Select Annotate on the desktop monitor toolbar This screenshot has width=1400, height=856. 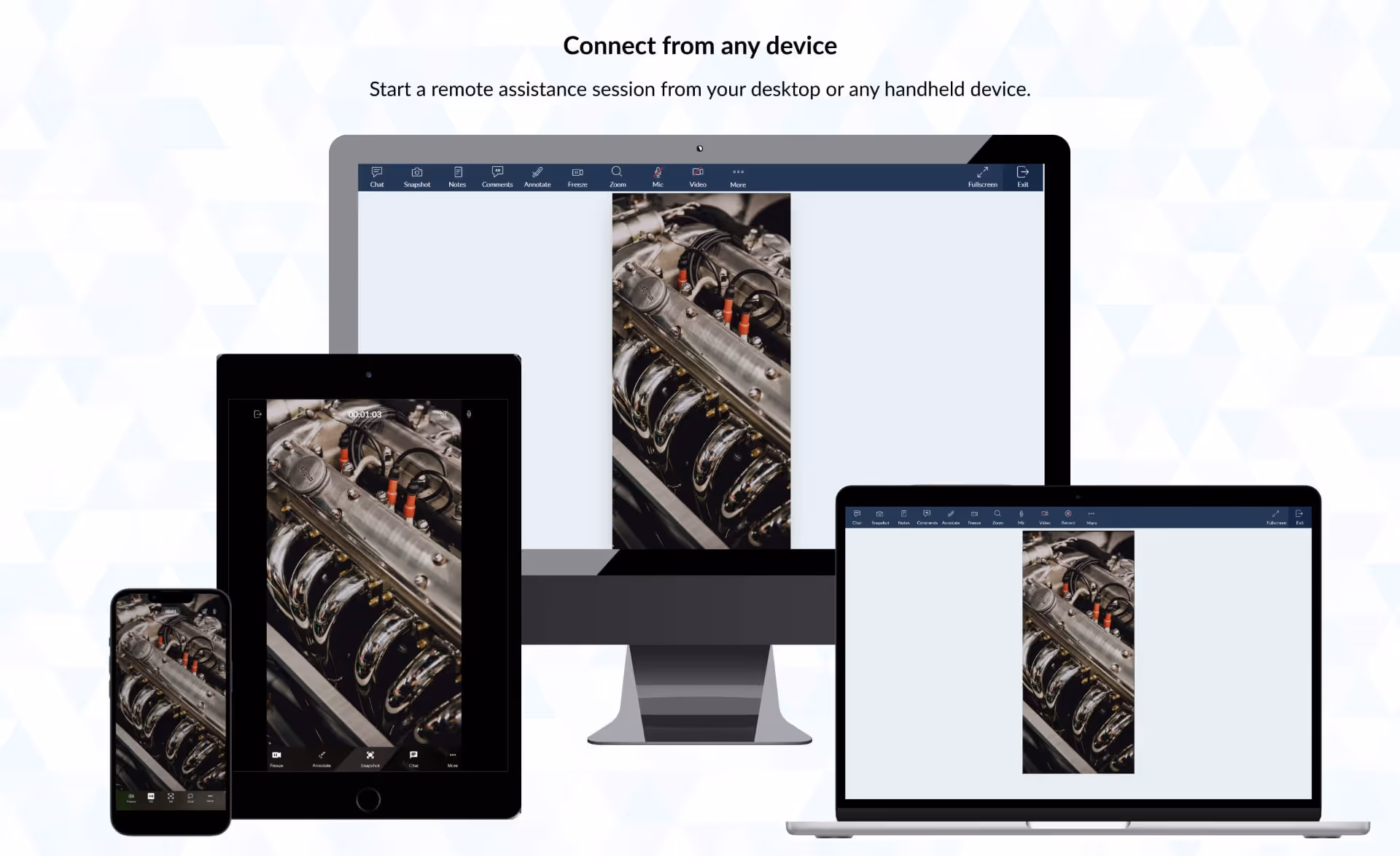537,177
